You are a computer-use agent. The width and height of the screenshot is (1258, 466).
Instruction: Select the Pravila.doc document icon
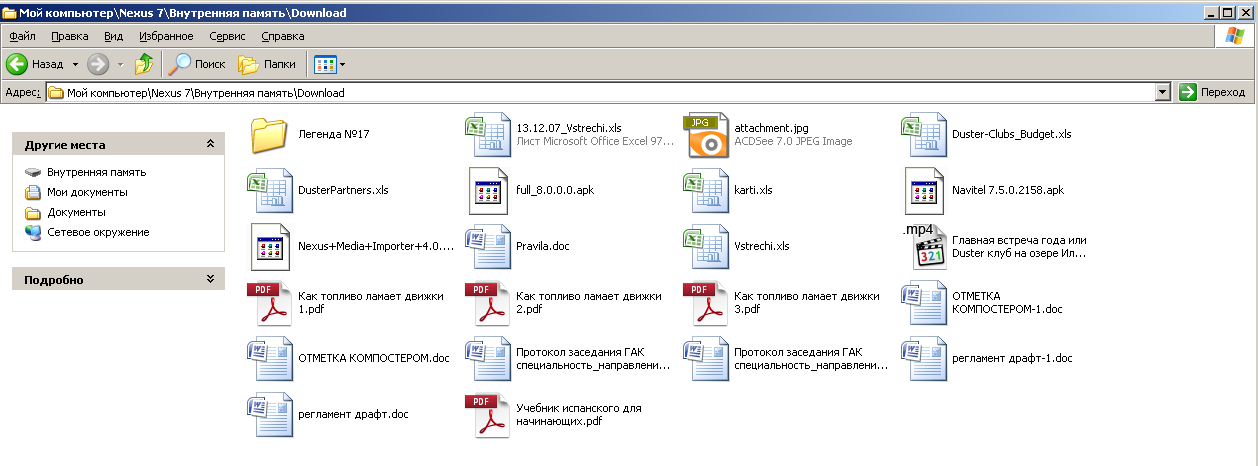[489, 246]
